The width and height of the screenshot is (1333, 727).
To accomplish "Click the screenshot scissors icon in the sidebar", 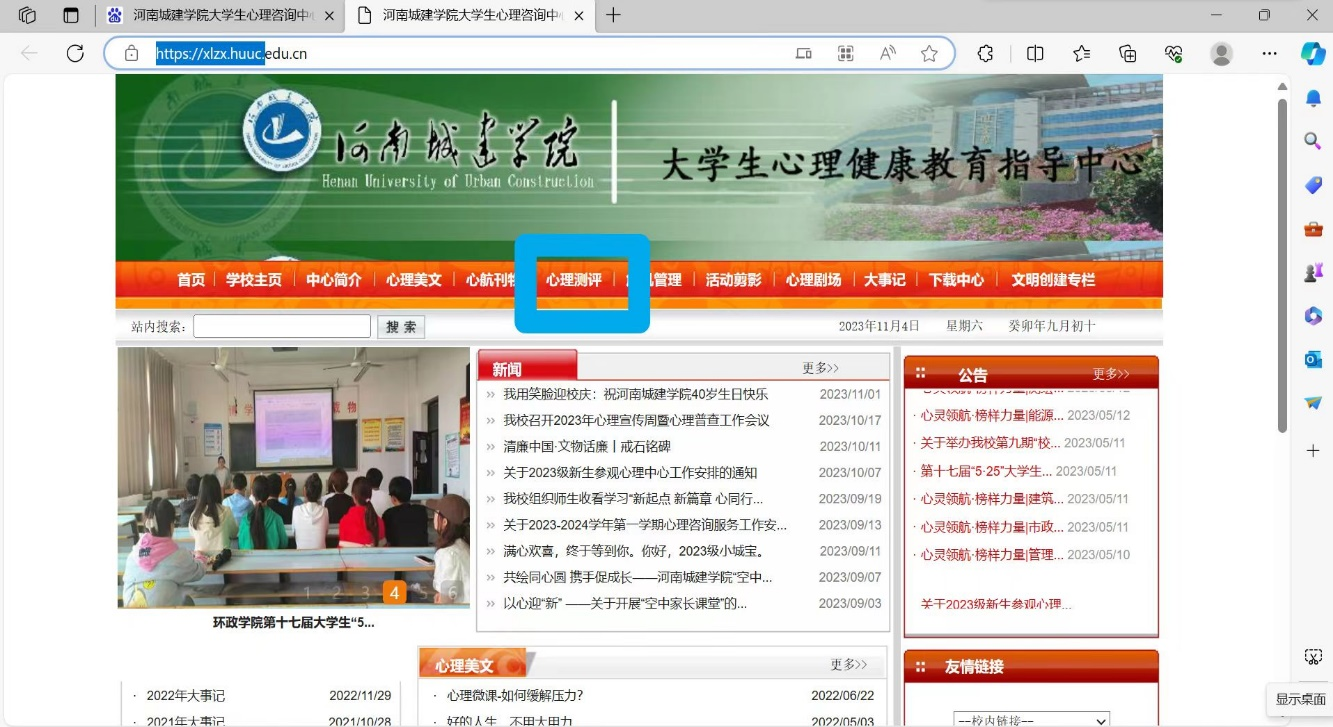I will pos(1313,657).
